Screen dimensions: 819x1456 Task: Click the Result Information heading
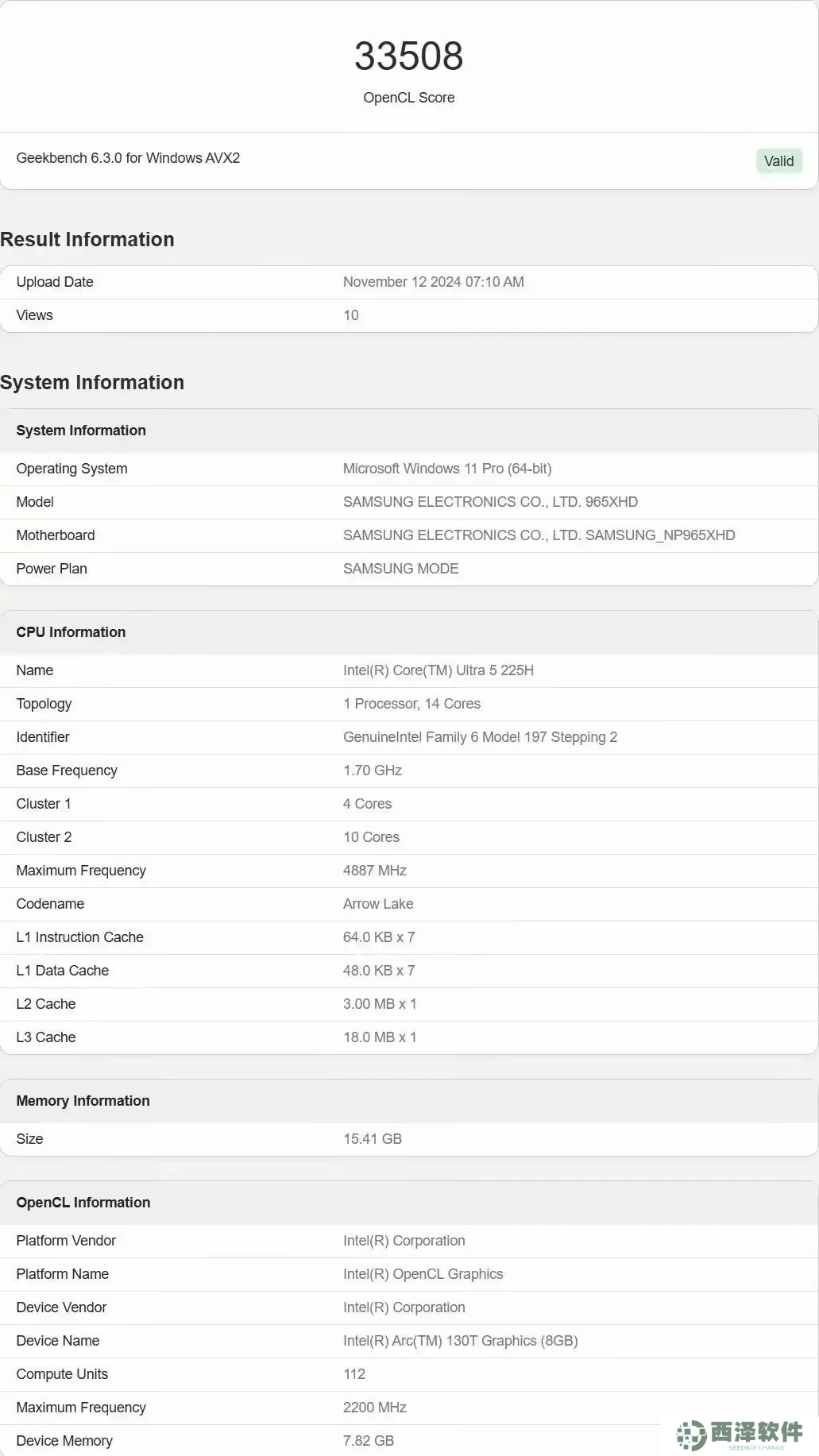tap(87, 240)
